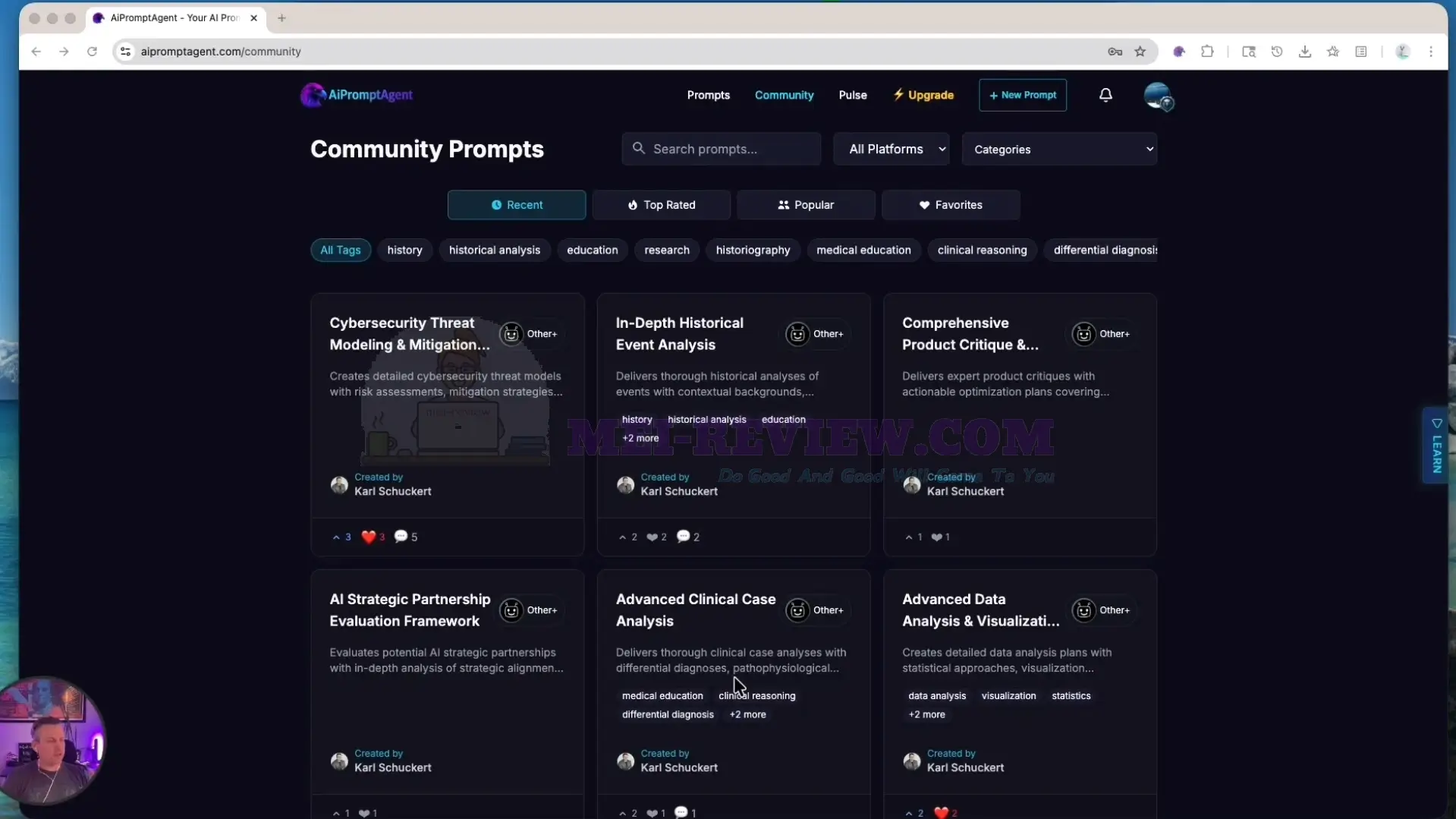Click the New Prompt button

pos(1023,95)
